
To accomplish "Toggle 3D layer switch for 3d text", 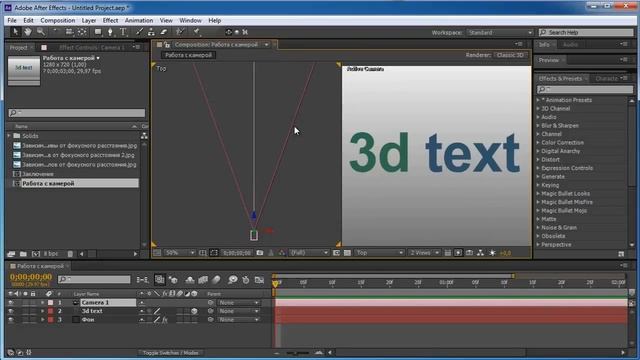I will [x=194, y=311].
